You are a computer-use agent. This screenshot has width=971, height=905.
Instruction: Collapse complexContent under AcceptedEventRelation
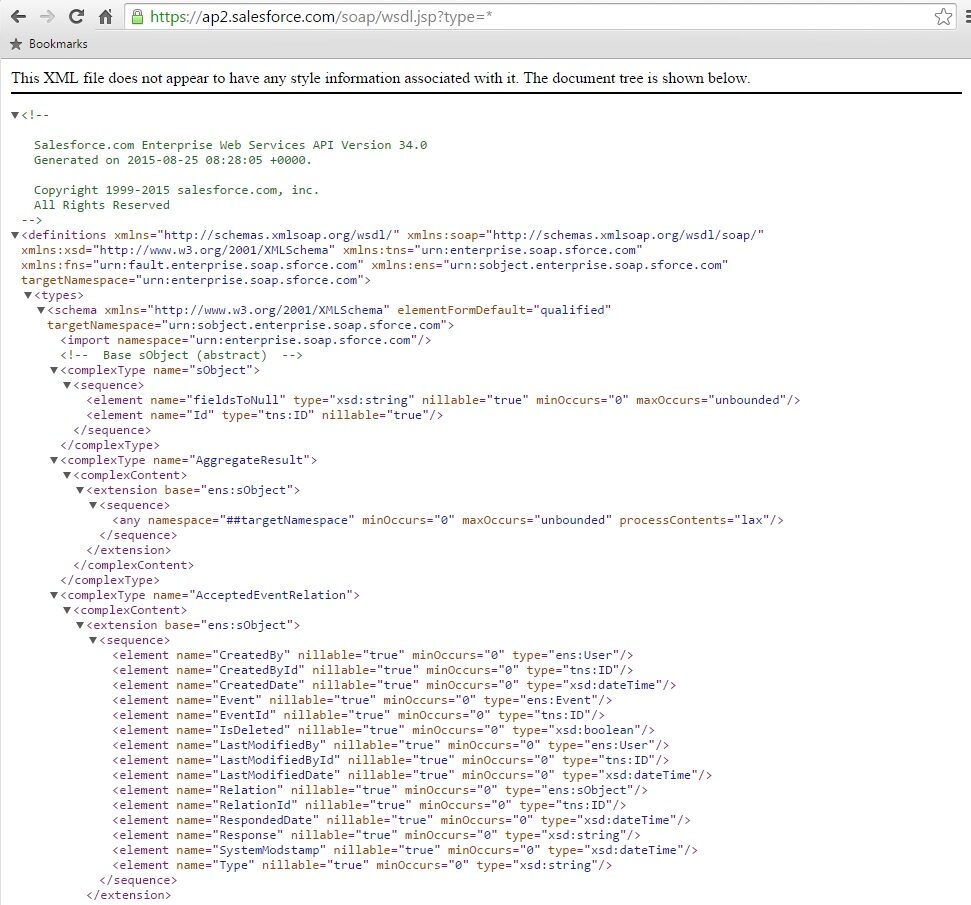coord(67,610)
